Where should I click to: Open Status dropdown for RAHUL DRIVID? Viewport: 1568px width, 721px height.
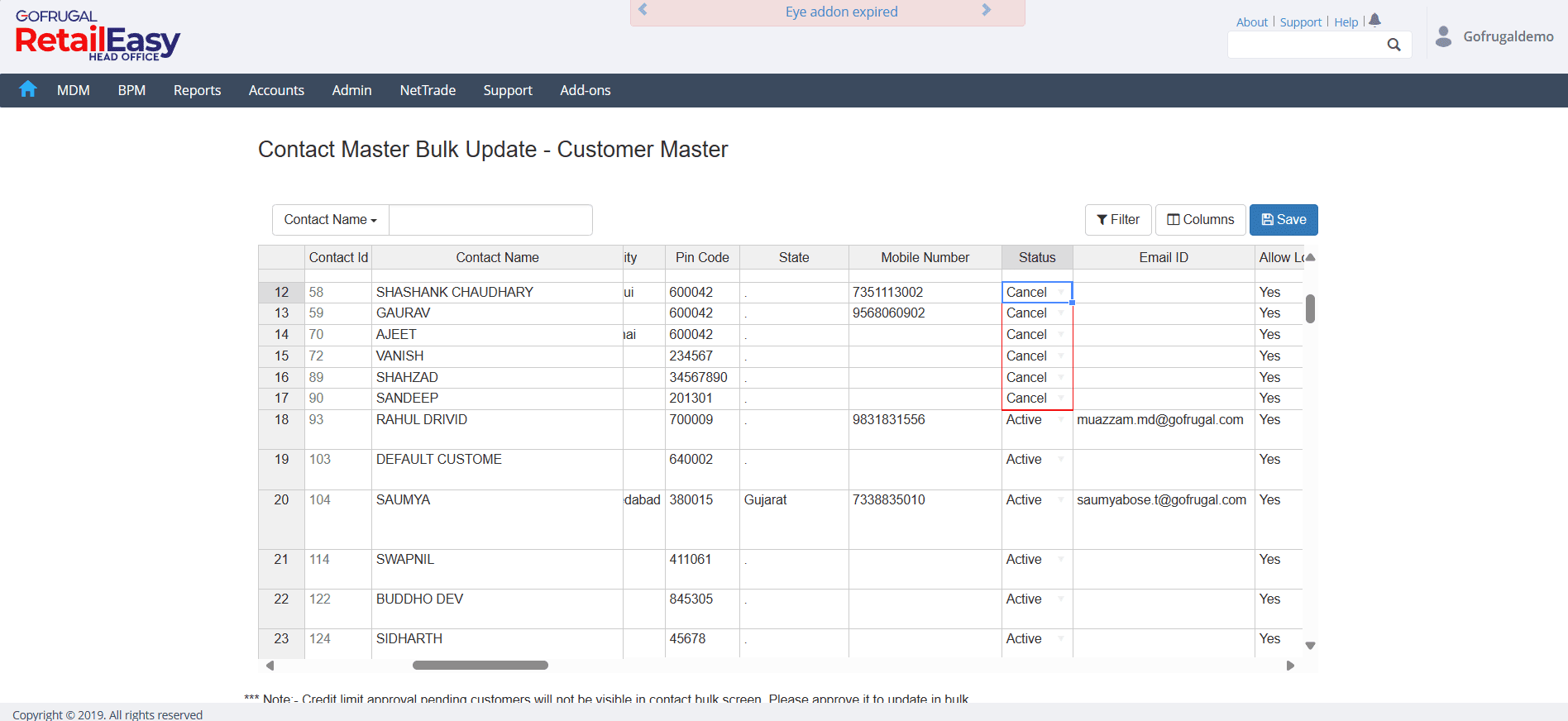click(x=1061, y=420)
